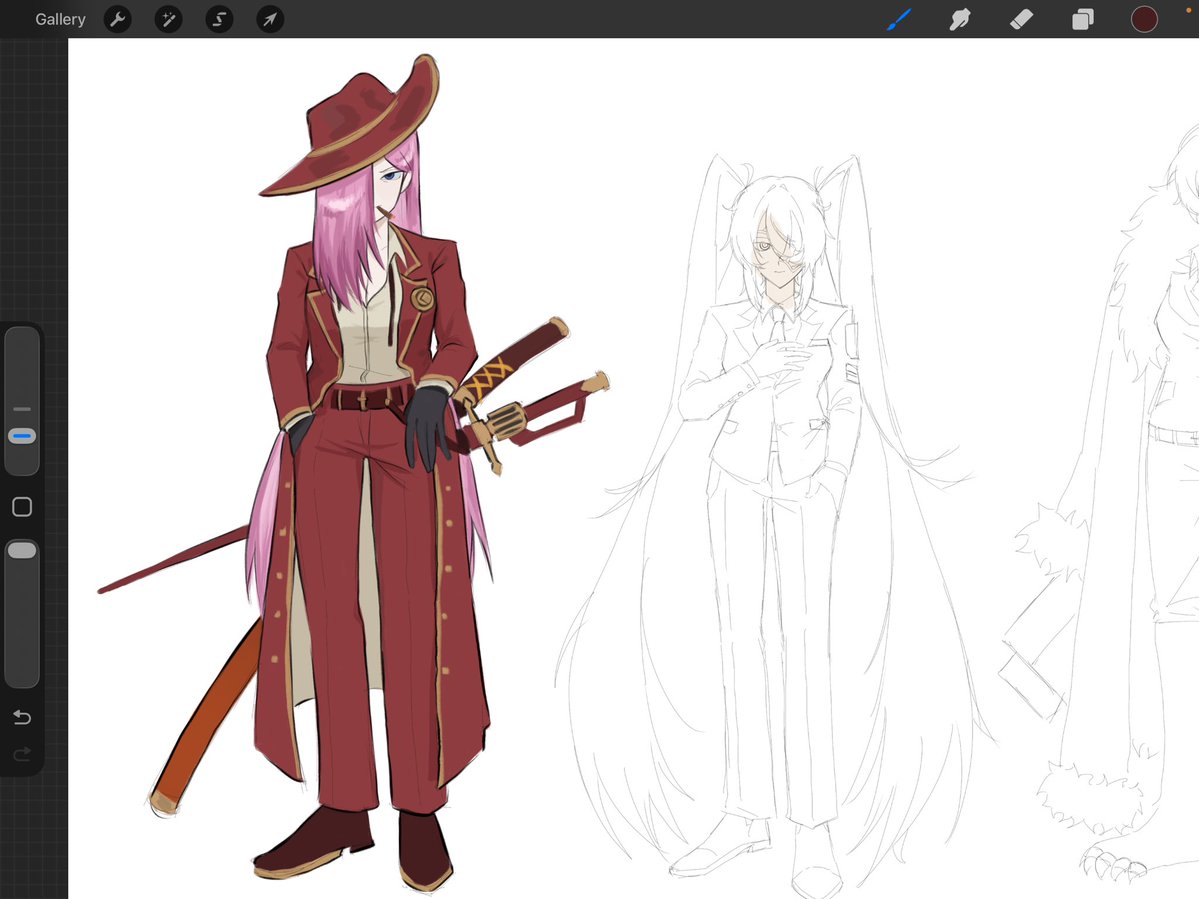Activate the Transform arrow tool
This screenshot has height=899, width=1199.
pyautogui.click(x=270, y=19)
